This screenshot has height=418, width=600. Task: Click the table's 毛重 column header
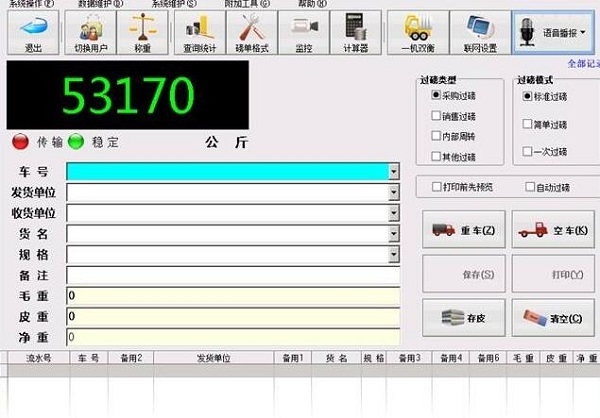point(523,358)
